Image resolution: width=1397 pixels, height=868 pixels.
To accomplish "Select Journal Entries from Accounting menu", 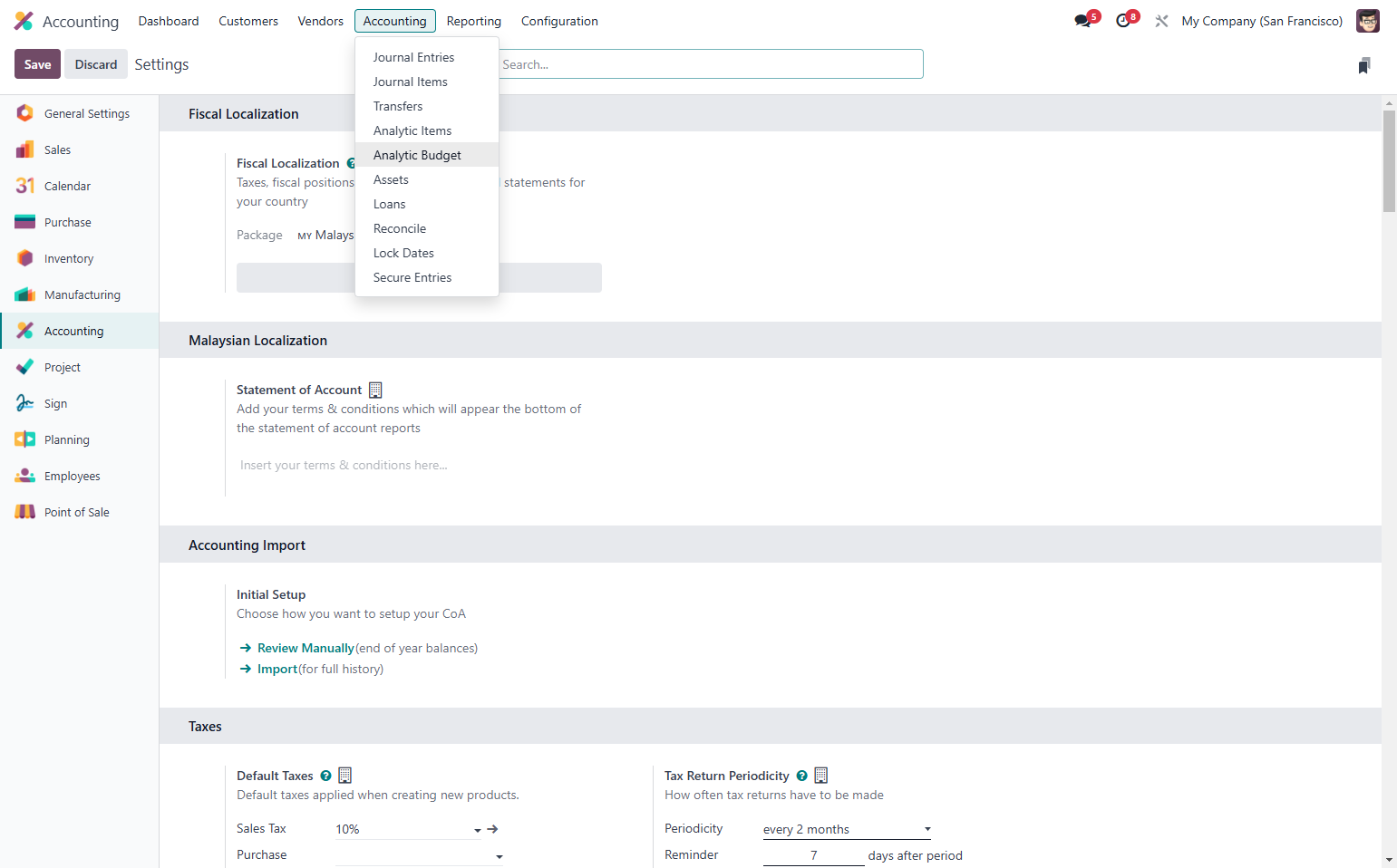I will 427,57.
